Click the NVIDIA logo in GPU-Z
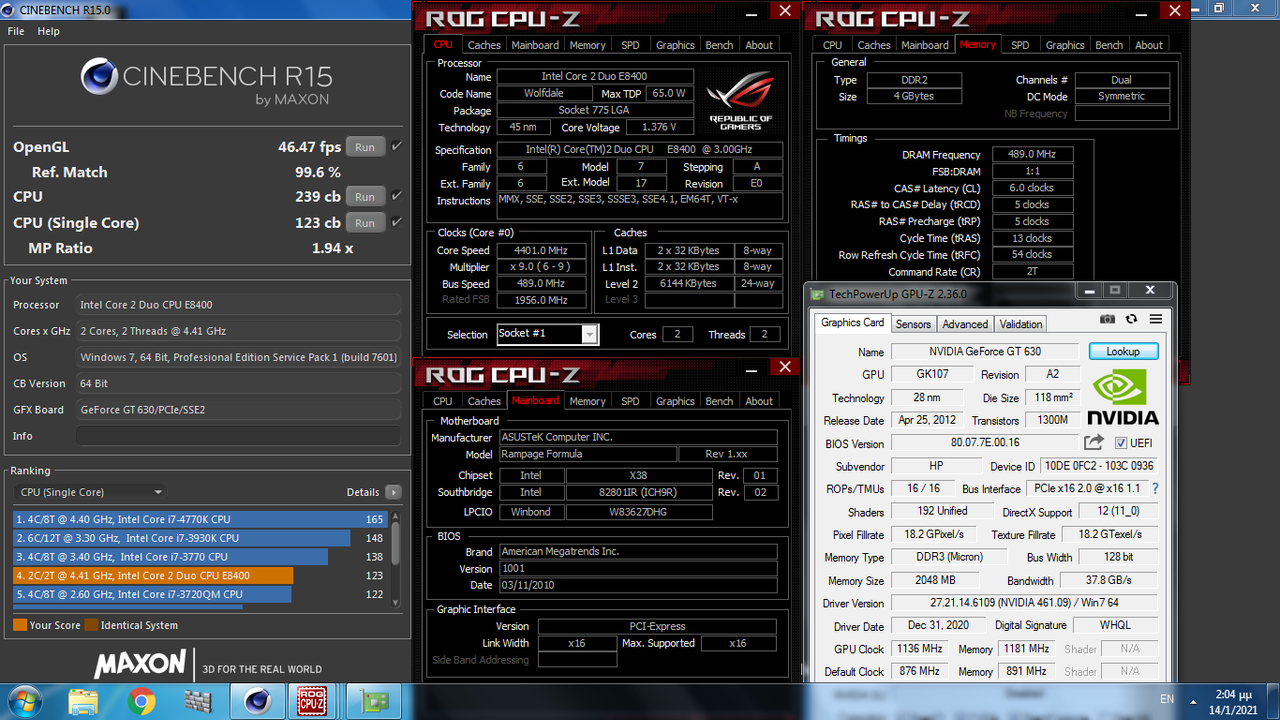Viewport: 1280px width, 720px height. (x=1122, y=397)
